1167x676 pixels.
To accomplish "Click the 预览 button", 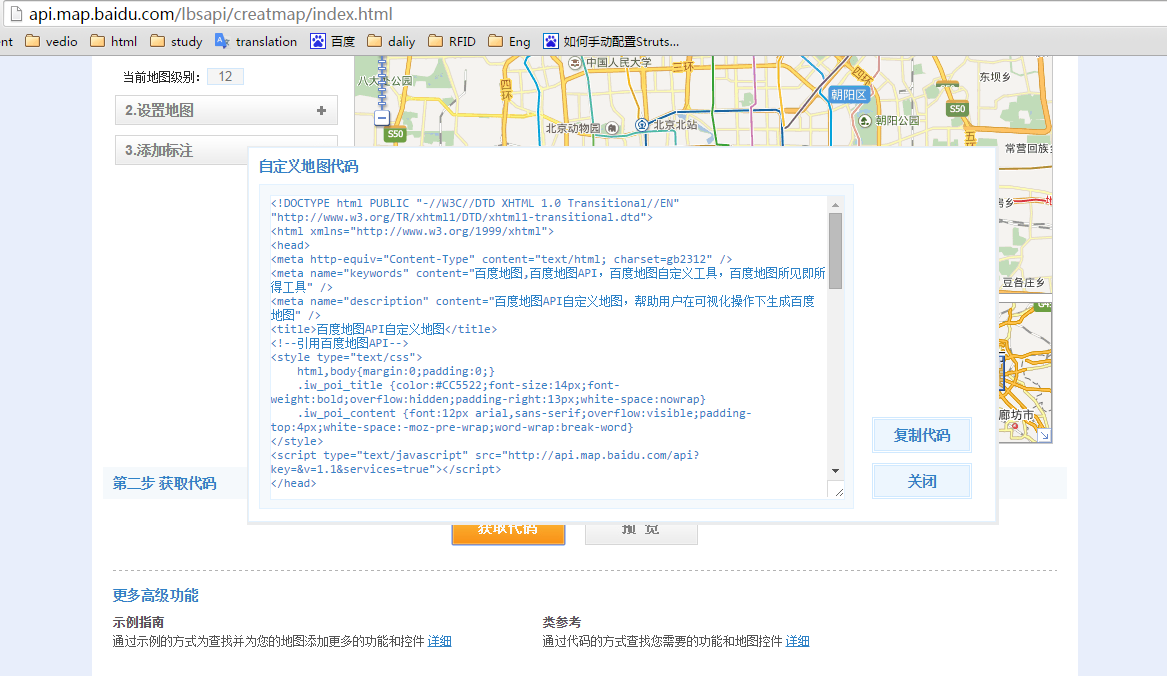I will (x=641, y=533).
